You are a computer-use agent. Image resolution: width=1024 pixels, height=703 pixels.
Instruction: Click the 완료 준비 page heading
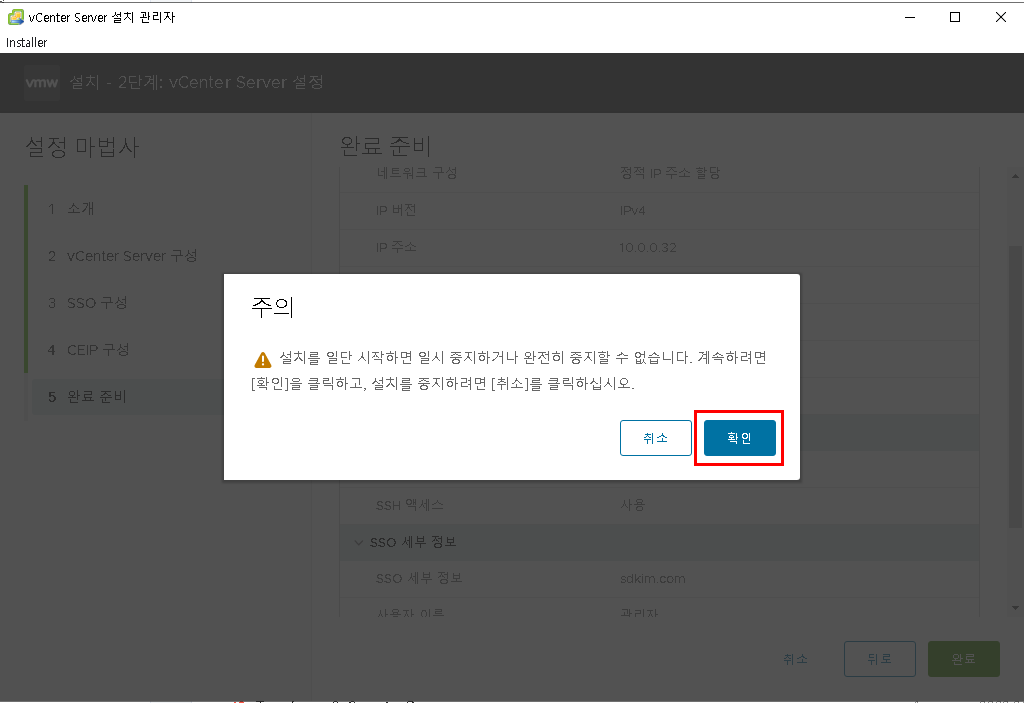point(385,146)
